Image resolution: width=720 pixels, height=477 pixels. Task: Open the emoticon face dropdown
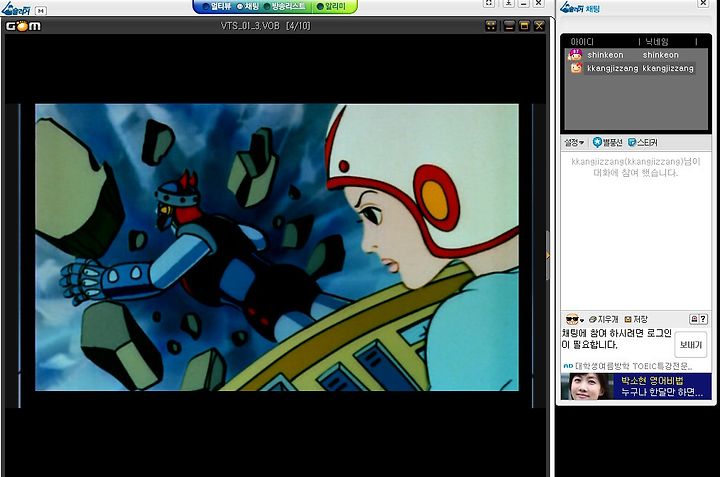click(x=574, y=319)
